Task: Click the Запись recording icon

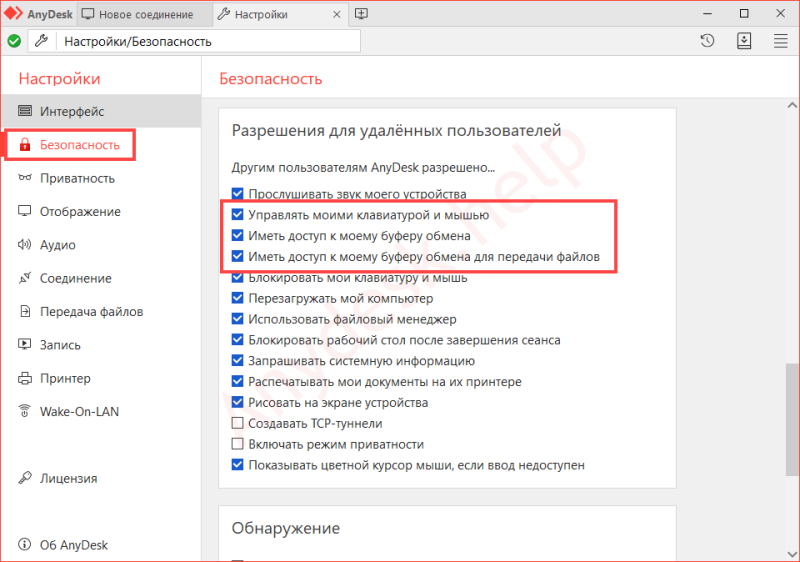Action: [x=24, y=344]
